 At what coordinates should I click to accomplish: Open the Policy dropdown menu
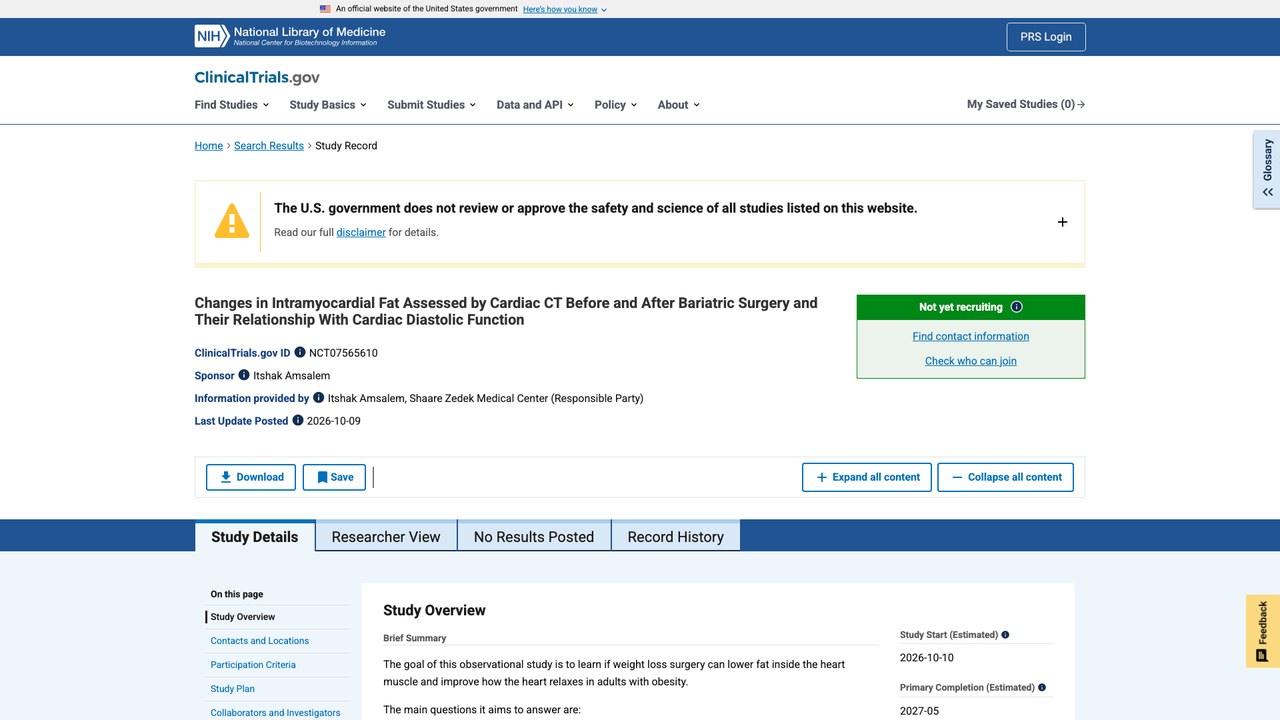615,105
